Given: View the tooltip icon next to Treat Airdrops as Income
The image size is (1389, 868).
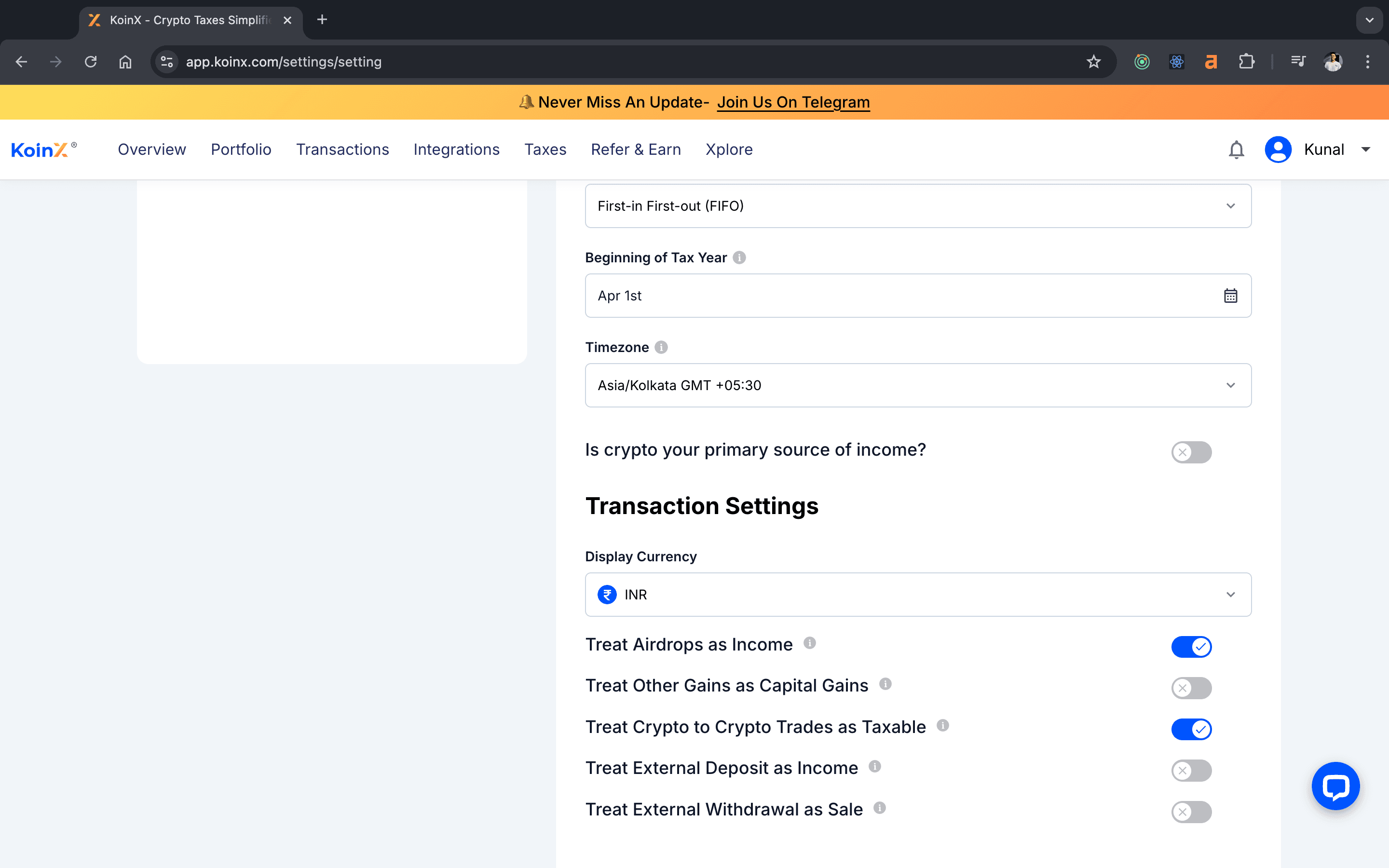Looking at the screenshot, I should 809,643.
